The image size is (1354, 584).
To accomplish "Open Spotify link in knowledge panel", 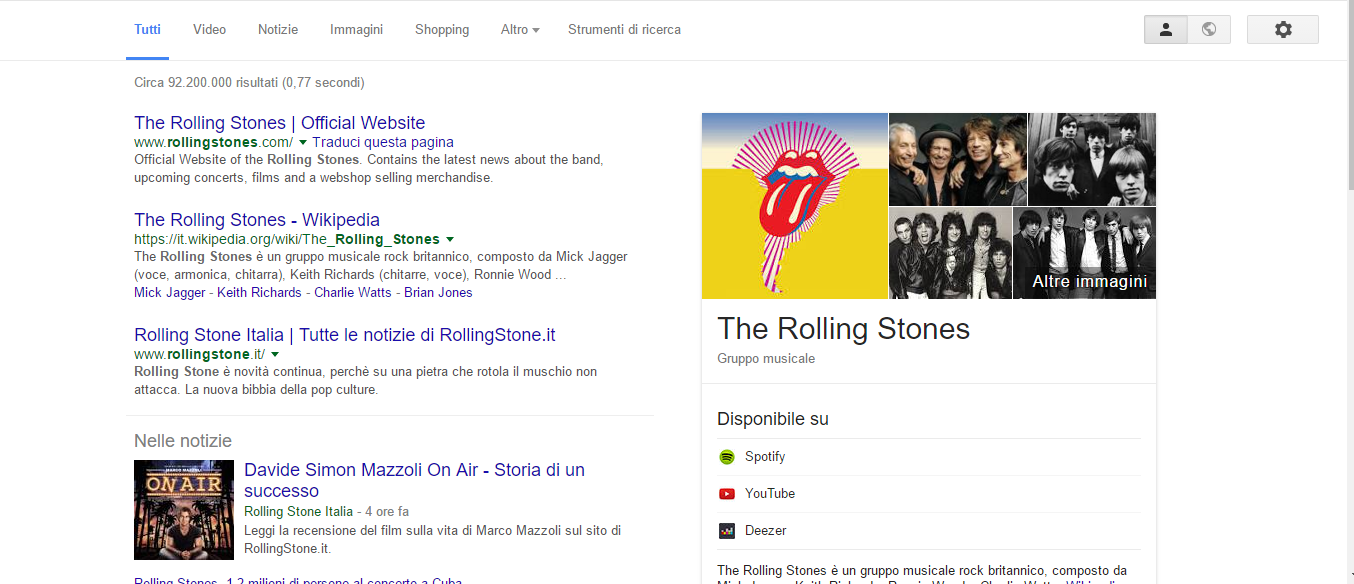I will [765, 457].
